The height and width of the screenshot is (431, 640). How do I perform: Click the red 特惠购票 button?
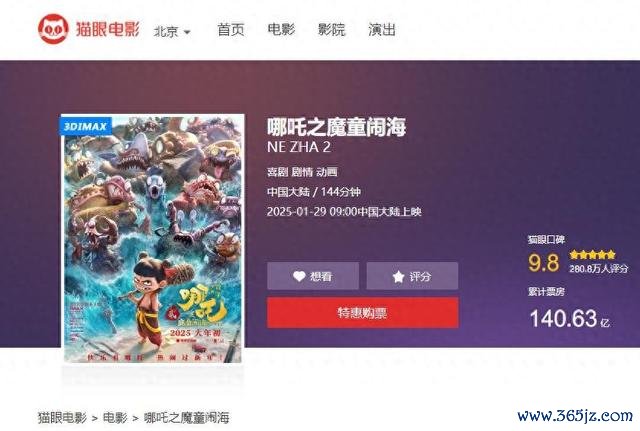362,313
